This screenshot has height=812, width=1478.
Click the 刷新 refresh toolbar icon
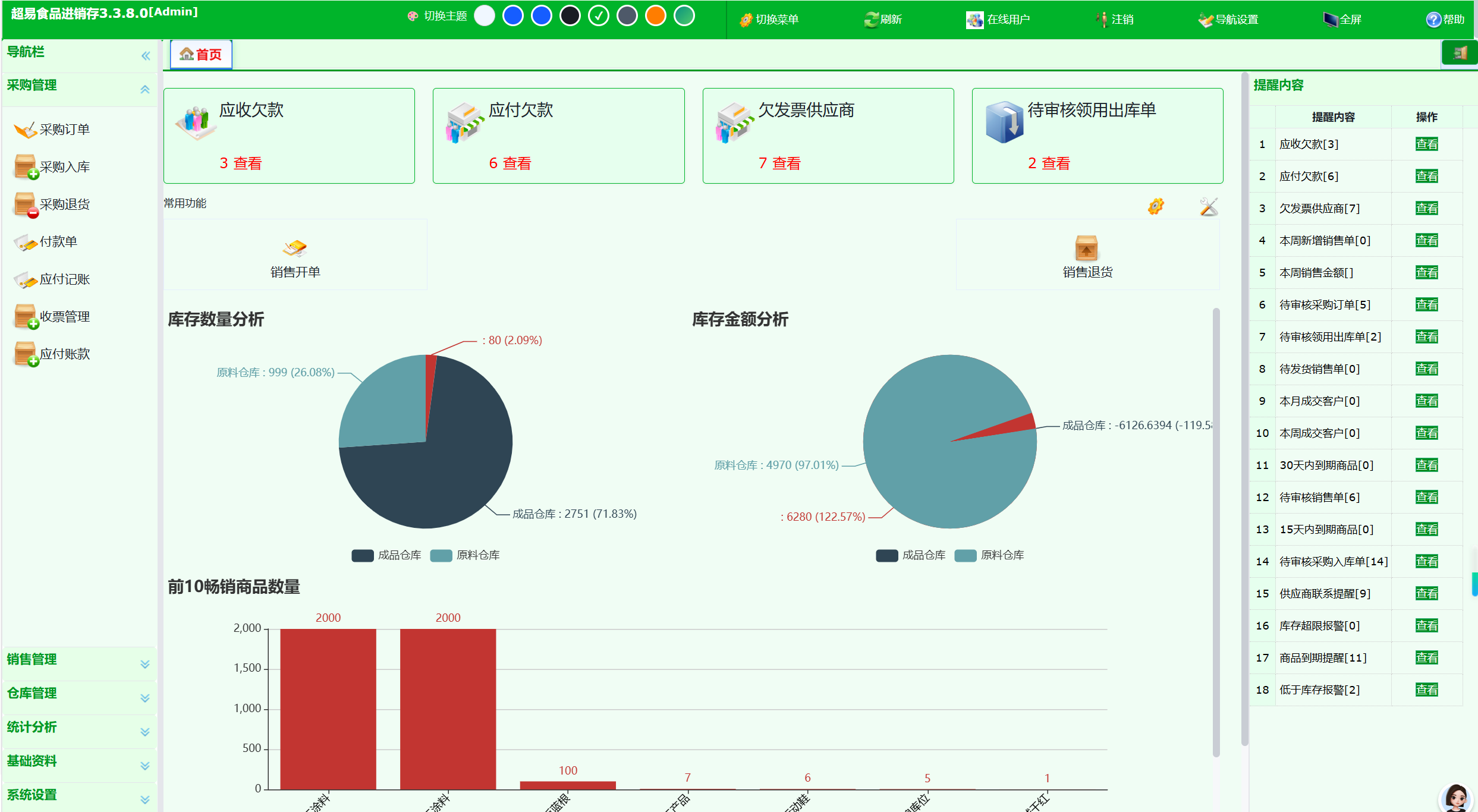(872, 20)
